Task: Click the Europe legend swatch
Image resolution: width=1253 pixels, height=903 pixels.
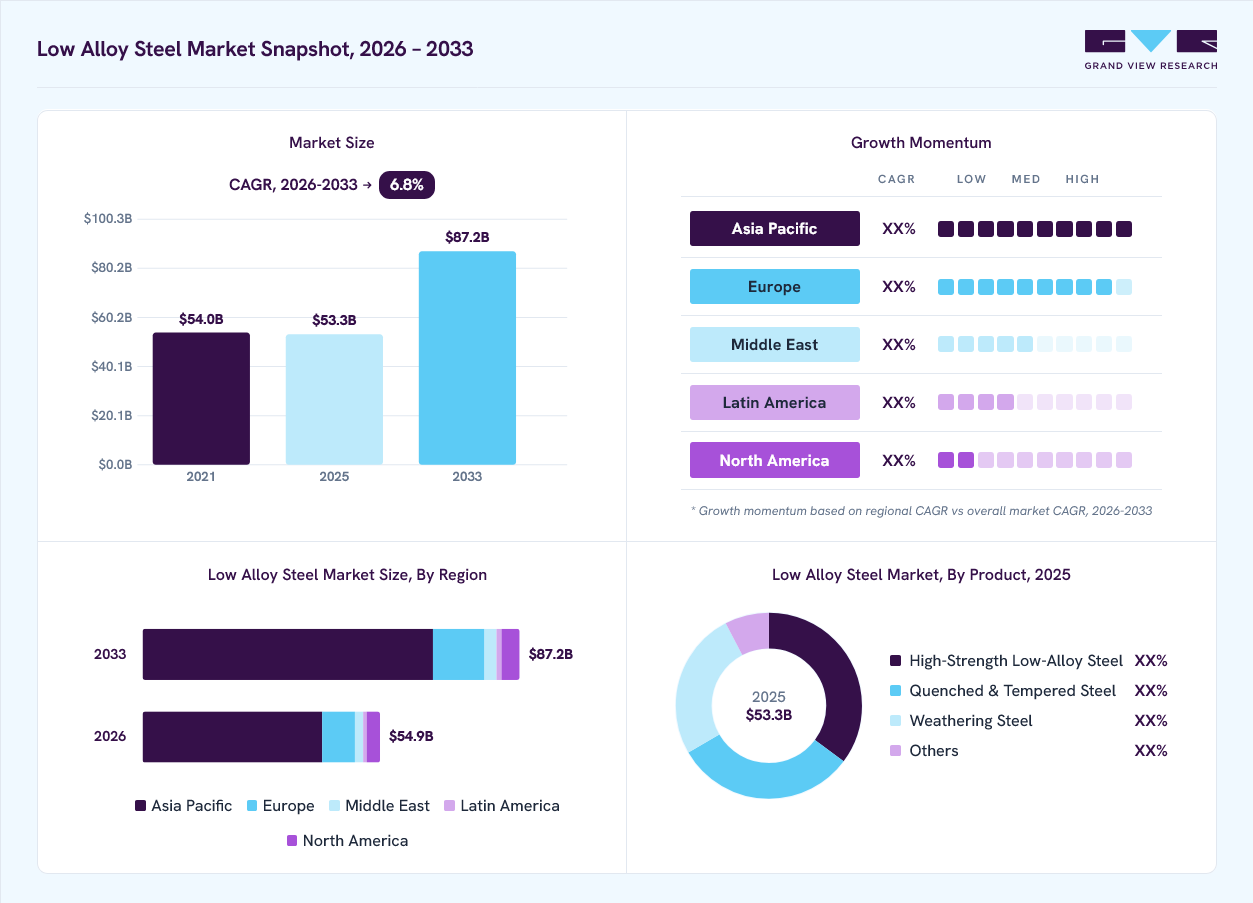Action: 252,806
